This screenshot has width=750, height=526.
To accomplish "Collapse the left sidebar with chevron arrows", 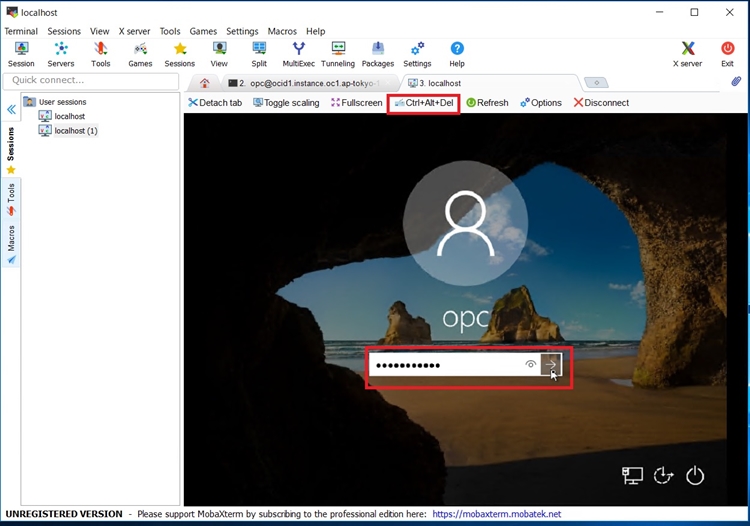I will pyautogui.click(x=11, y=110).
